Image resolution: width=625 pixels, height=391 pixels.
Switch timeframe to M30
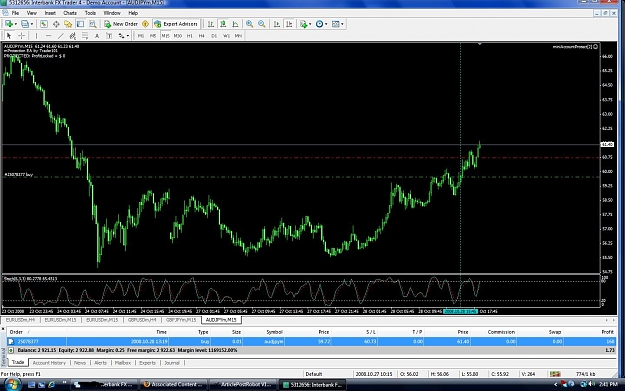coord(177,36)
